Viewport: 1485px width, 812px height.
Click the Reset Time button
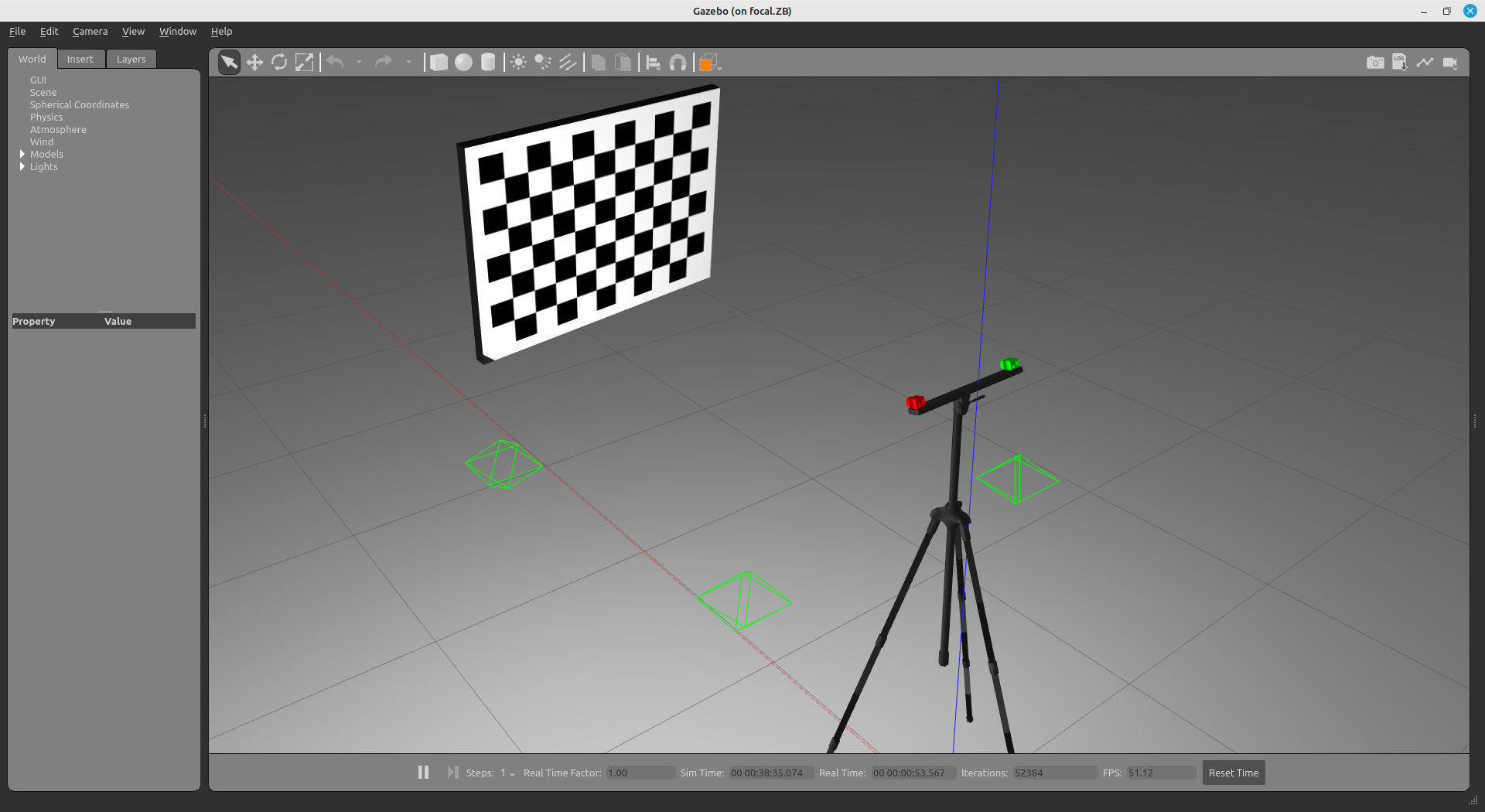click(1233, 773)
